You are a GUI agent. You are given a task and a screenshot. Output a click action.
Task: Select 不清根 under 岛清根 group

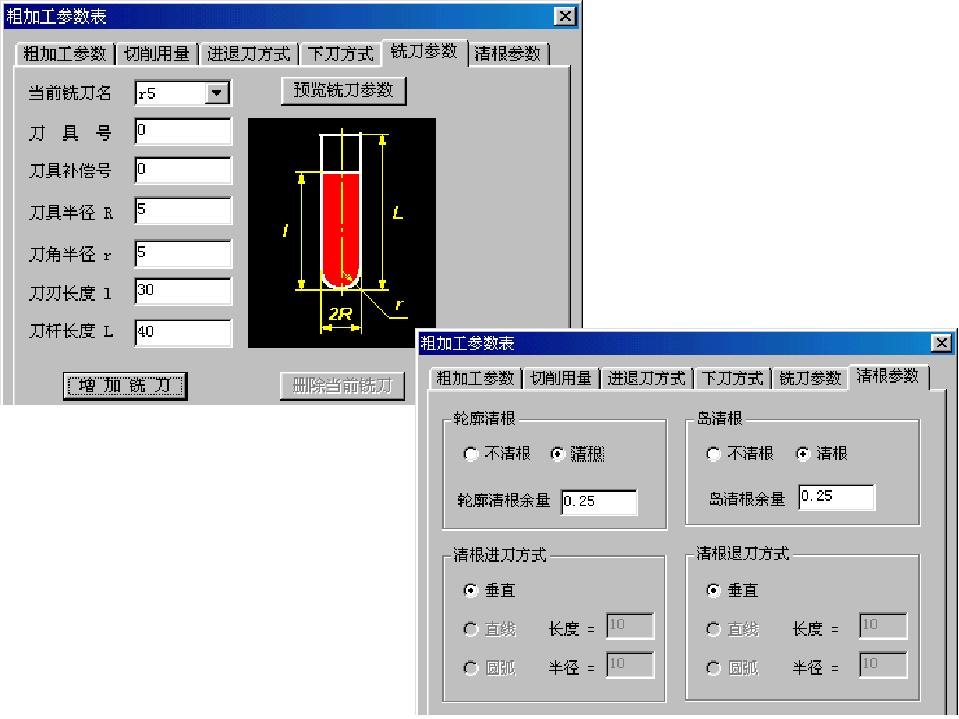click(714, 454)
